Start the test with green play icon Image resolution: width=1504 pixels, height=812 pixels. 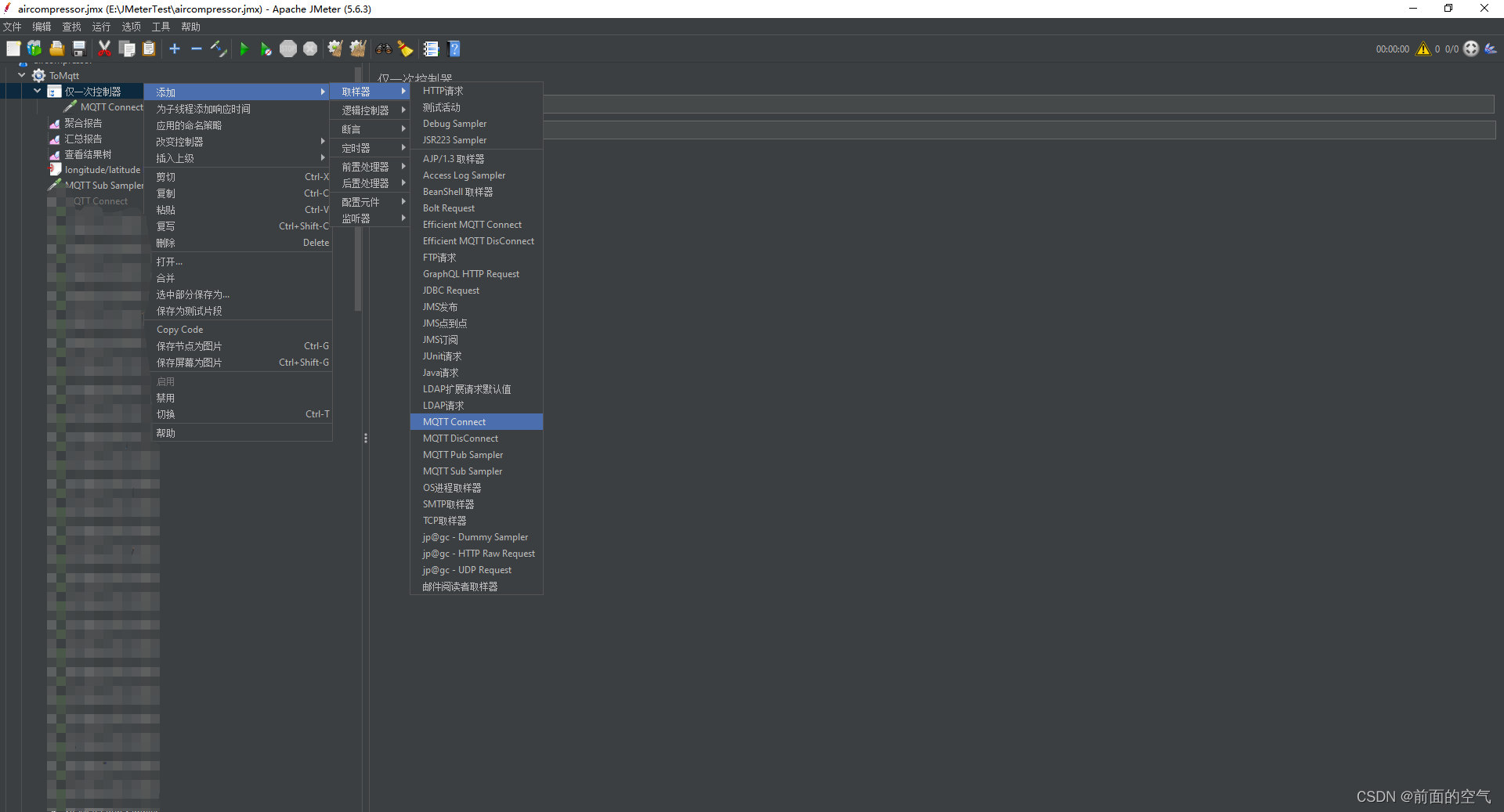pyautogui.click(x=244, y=49)
